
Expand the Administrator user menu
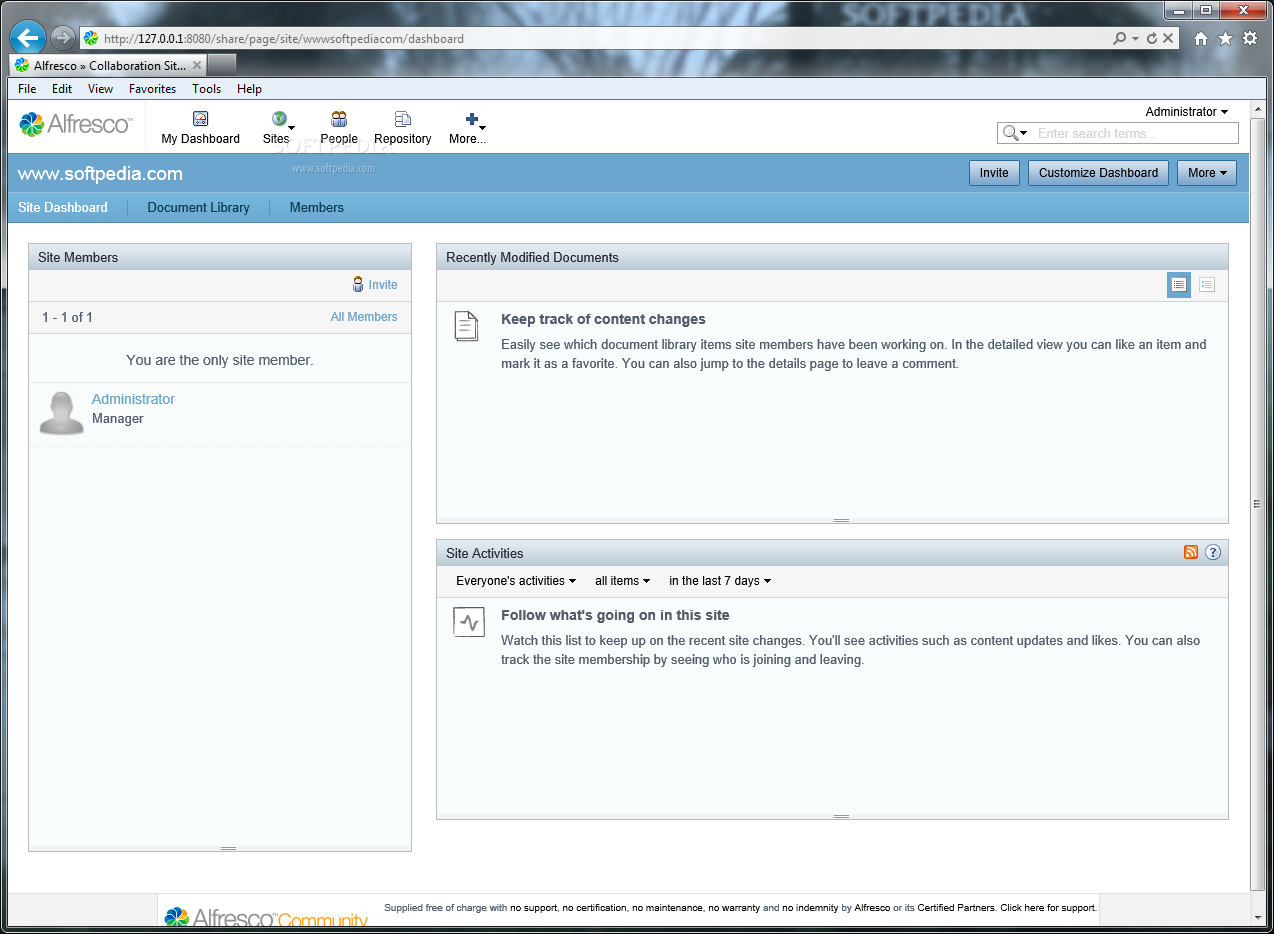(x=1187, y=112)
